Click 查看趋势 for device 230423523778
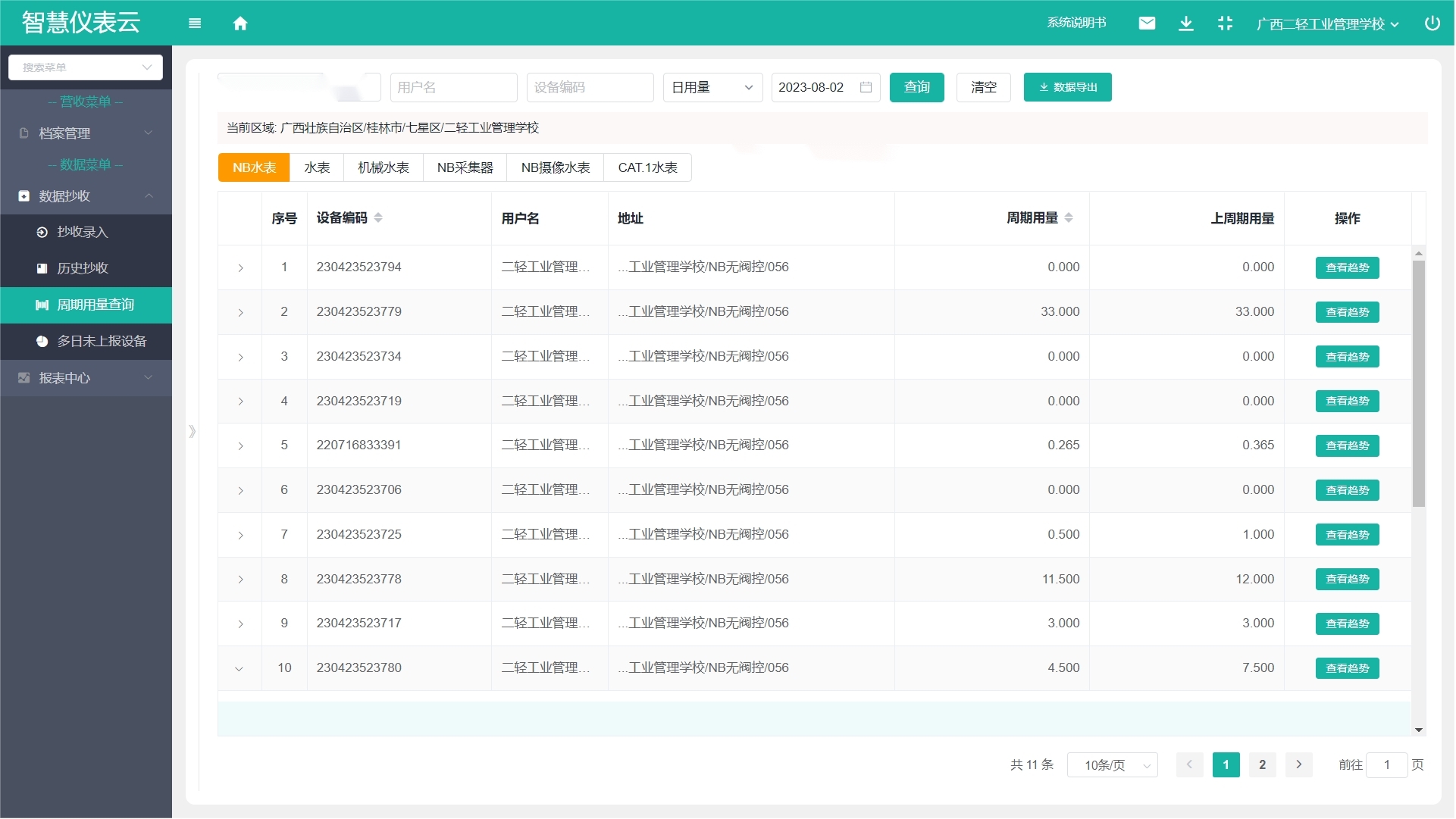This screenshot has height=819, width=1456. [1347, 580]
